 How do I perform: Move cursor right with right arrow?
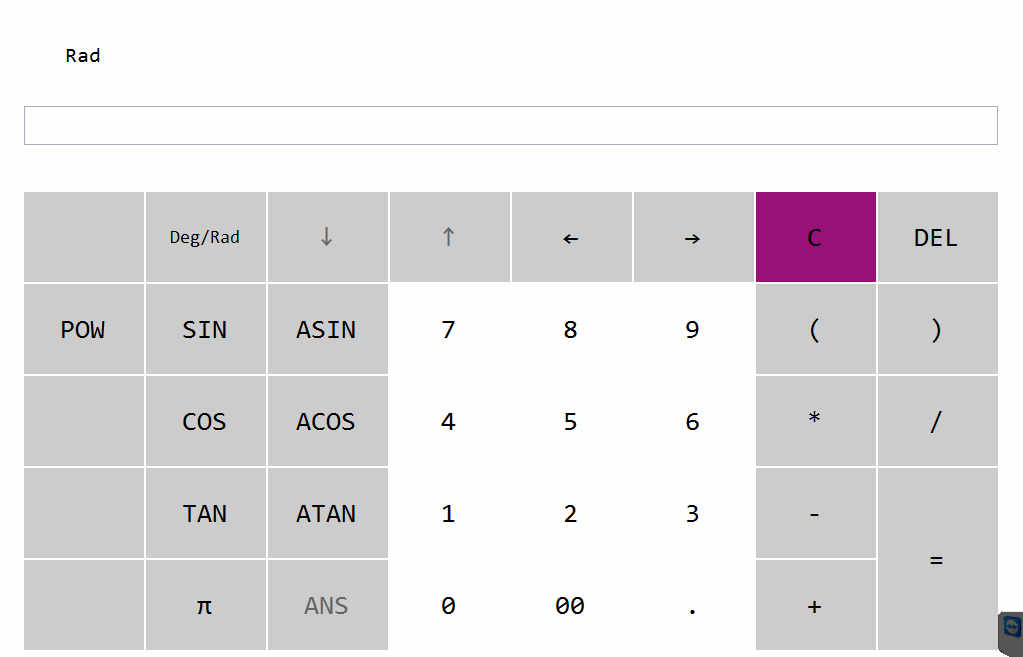coord(692,238)
